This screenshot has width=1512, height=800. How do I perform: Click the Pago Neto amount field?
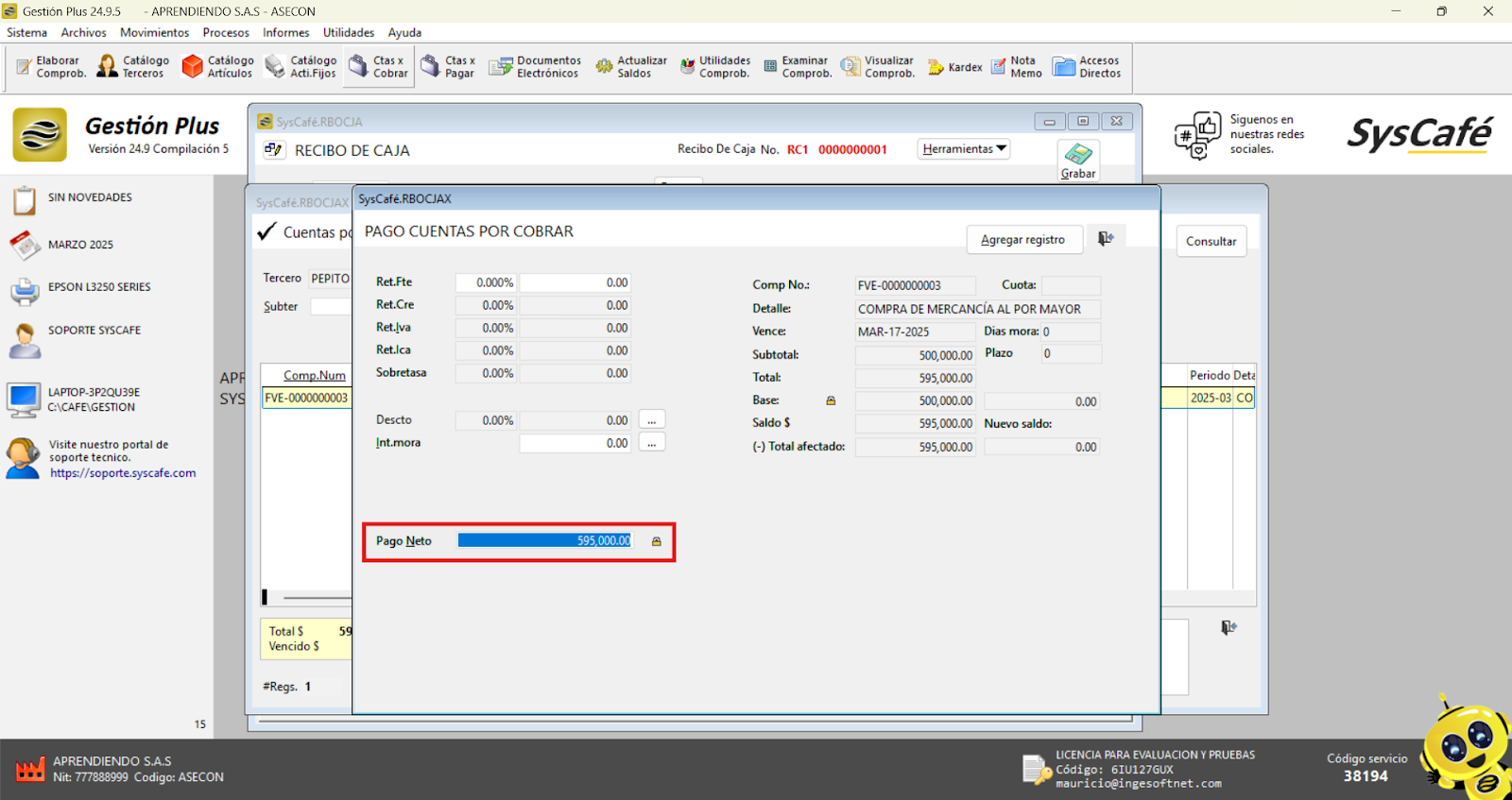(x=544, y=541)
